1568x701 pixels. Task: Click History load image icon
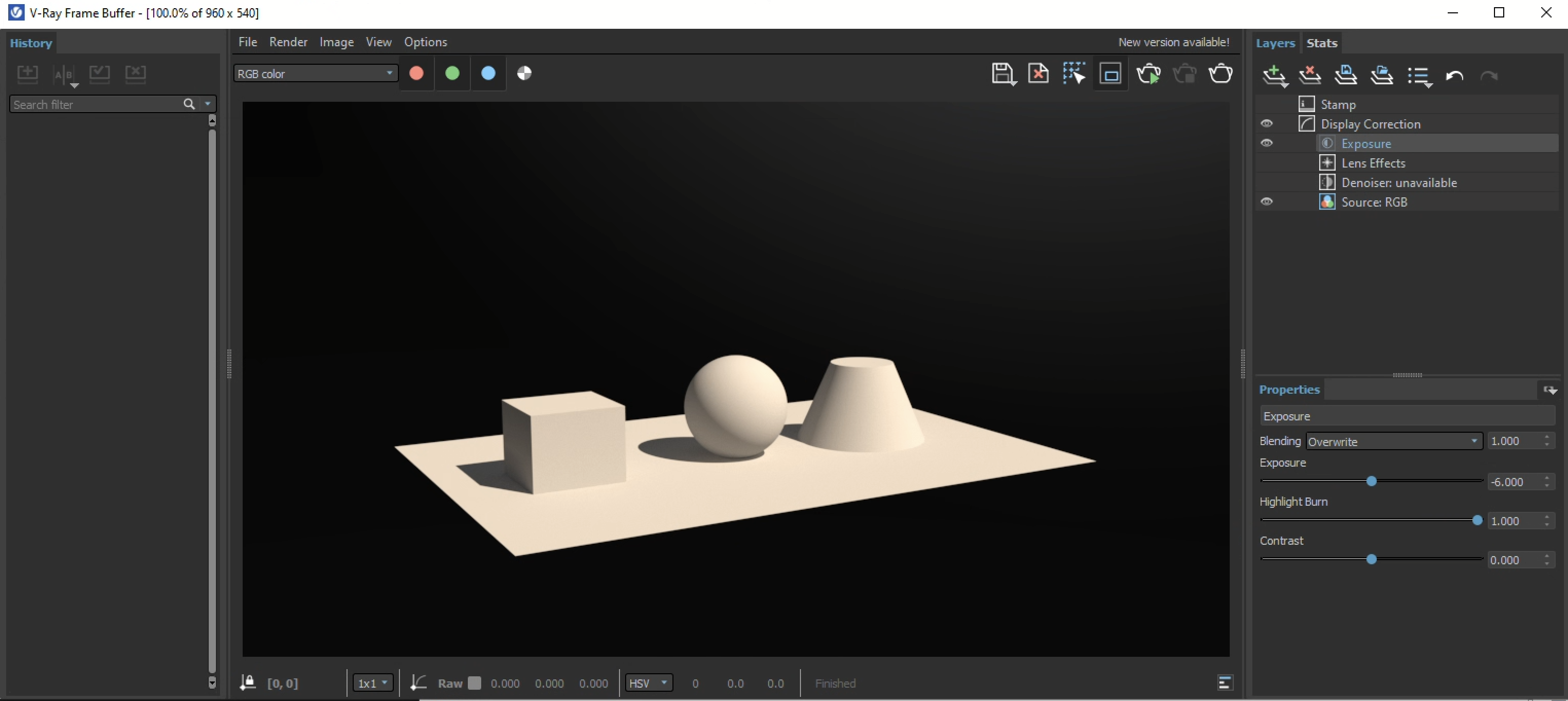point(99,74)
